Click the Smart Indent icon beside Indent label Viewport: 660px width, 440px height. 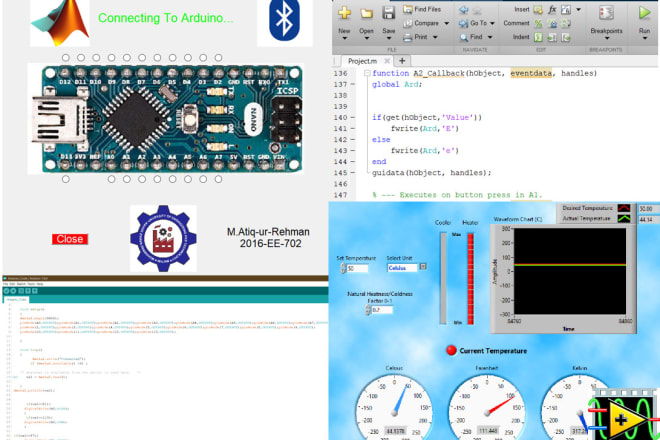click(538, 37)
